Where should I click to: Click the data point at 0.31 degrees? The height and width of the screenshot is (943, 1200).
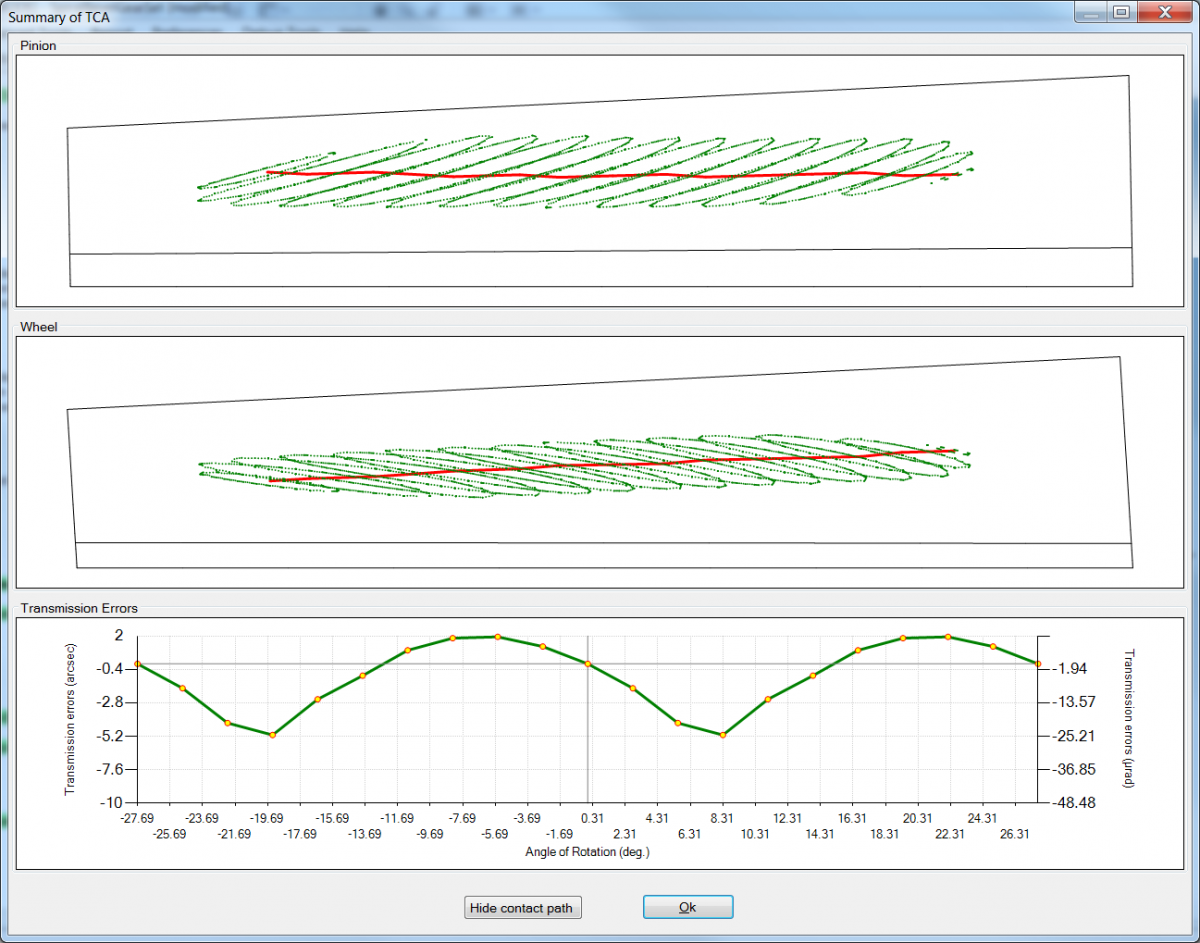[x=588, y=664]
